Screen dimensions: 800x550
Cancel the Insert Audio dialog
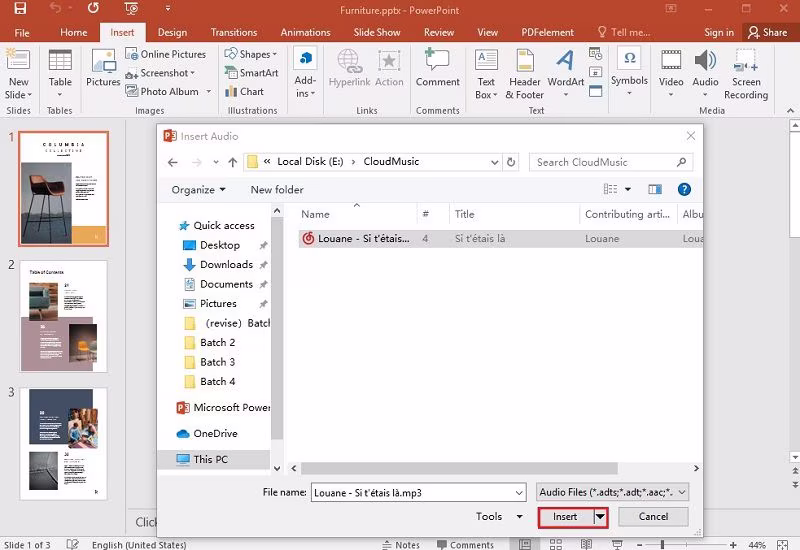[x=653, y=517]
